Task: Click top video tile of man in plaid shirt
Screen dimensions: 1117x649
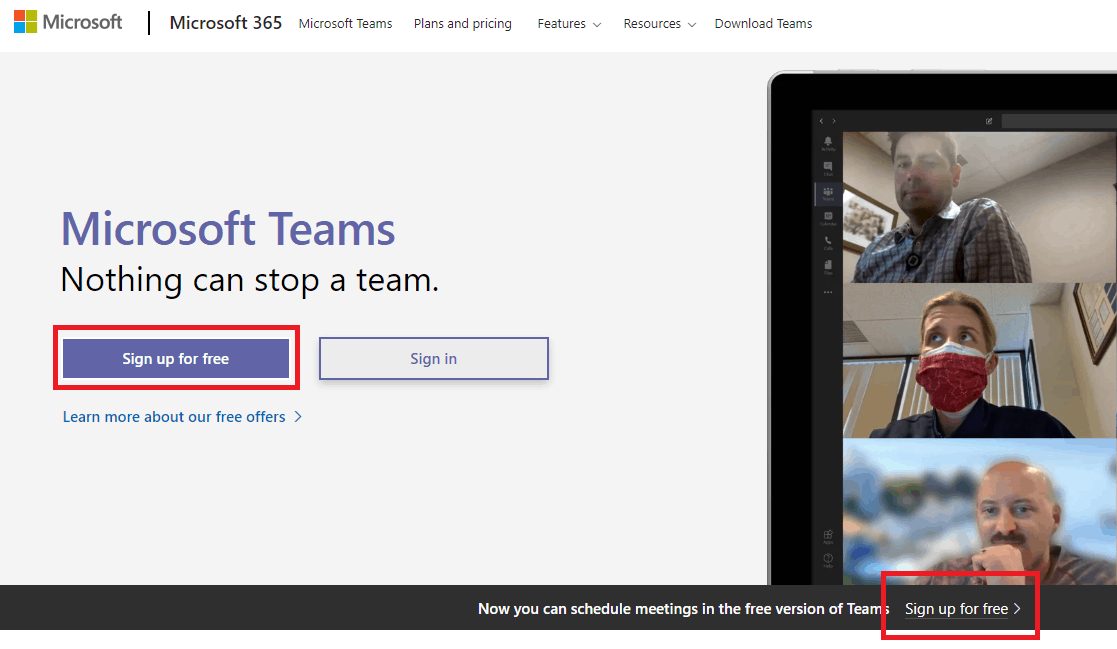Action: click(x=980, y=207)
